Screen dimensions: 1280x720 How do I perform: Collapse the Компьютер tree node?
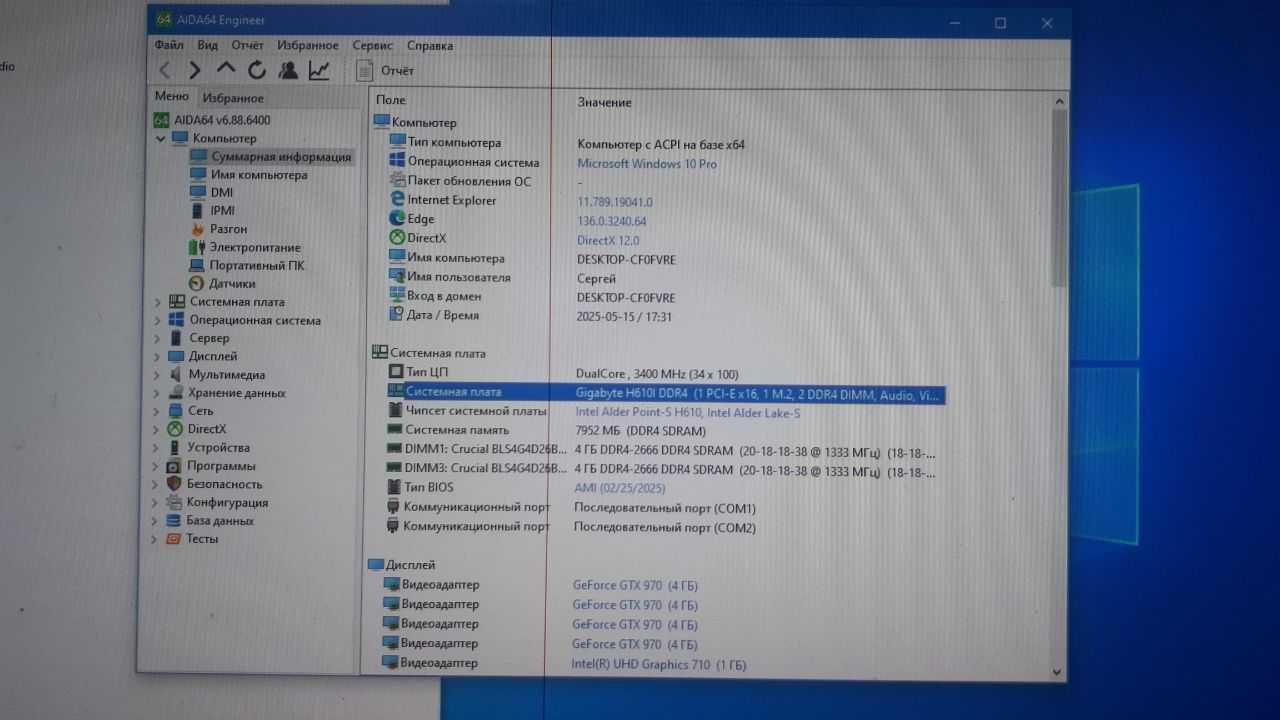(161, 139)
